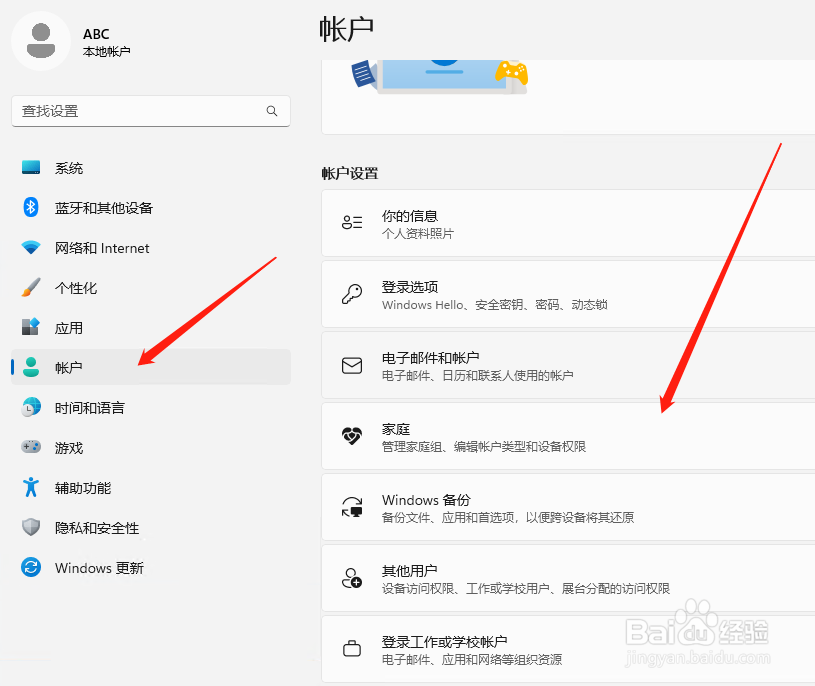
Task: Open 蓝牙和其他设备 settings
Action: click(x=151, y=208)
